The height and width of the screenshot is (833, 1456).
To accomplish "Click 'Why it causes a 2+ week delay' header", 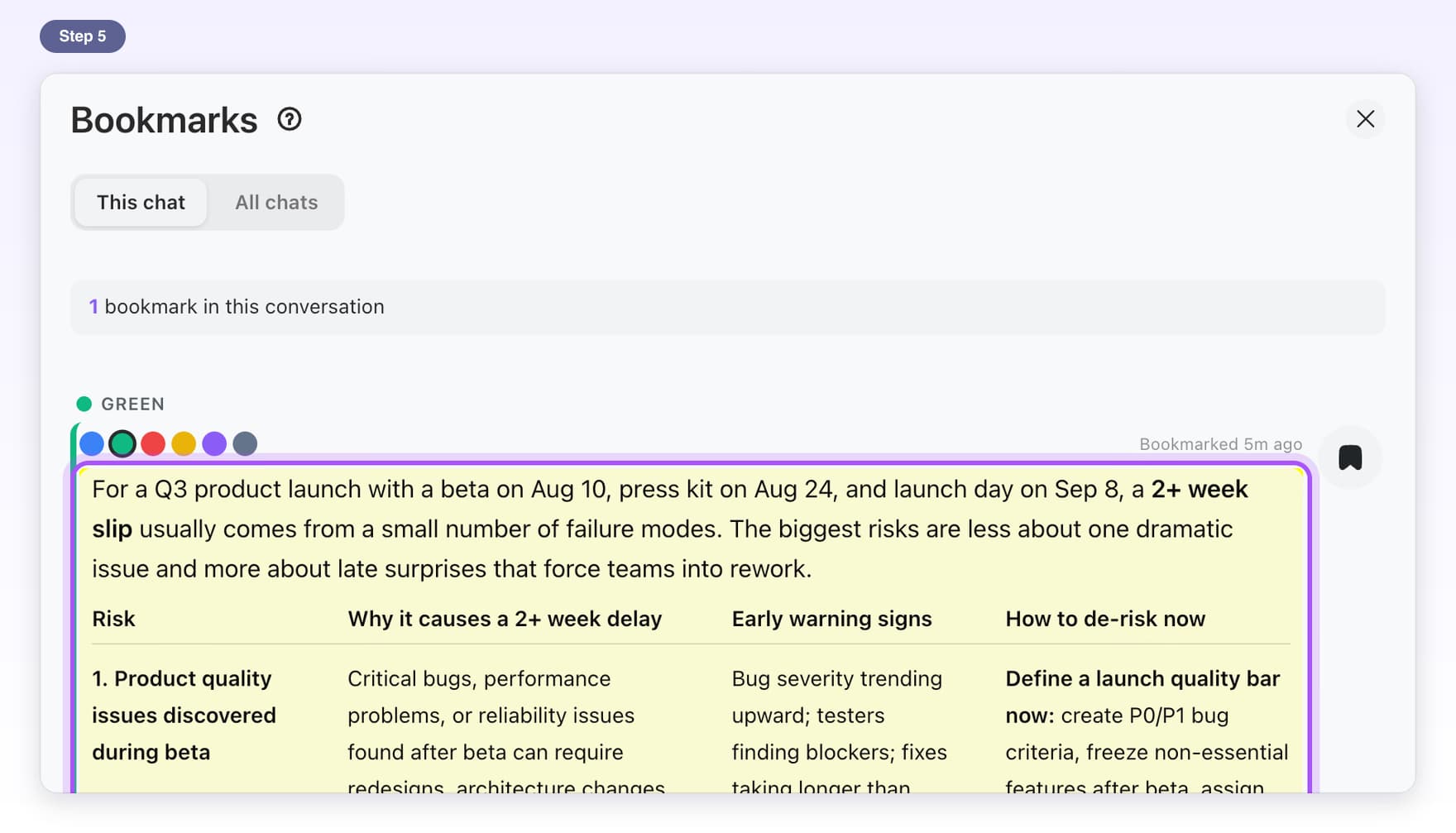I will point(505,619).
